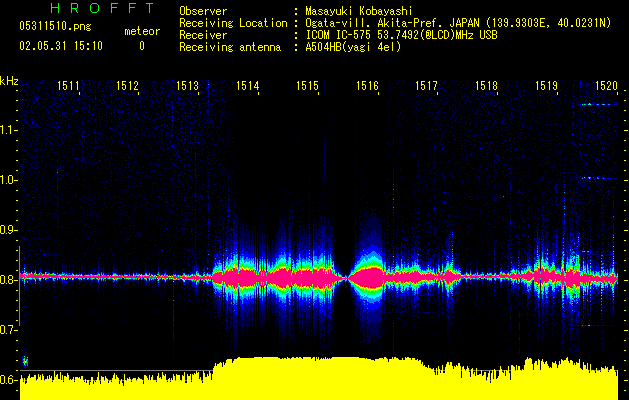The image size is (629, 400).
Task: Click the 1517 time marker
Action: tap(426, 85)
